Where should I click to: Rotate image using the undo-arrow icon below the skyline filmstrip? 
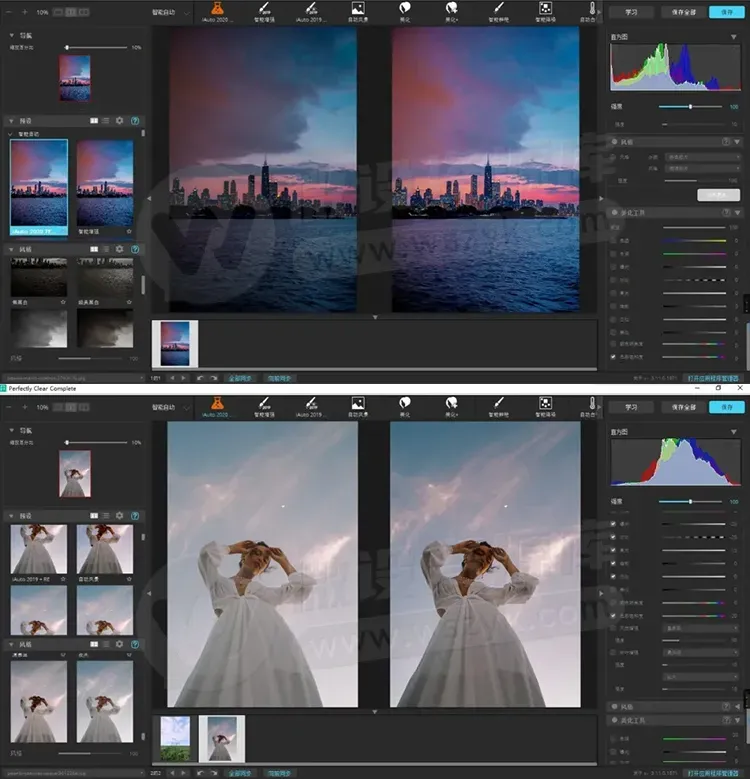pyautogui.click(x=200, y=378)
